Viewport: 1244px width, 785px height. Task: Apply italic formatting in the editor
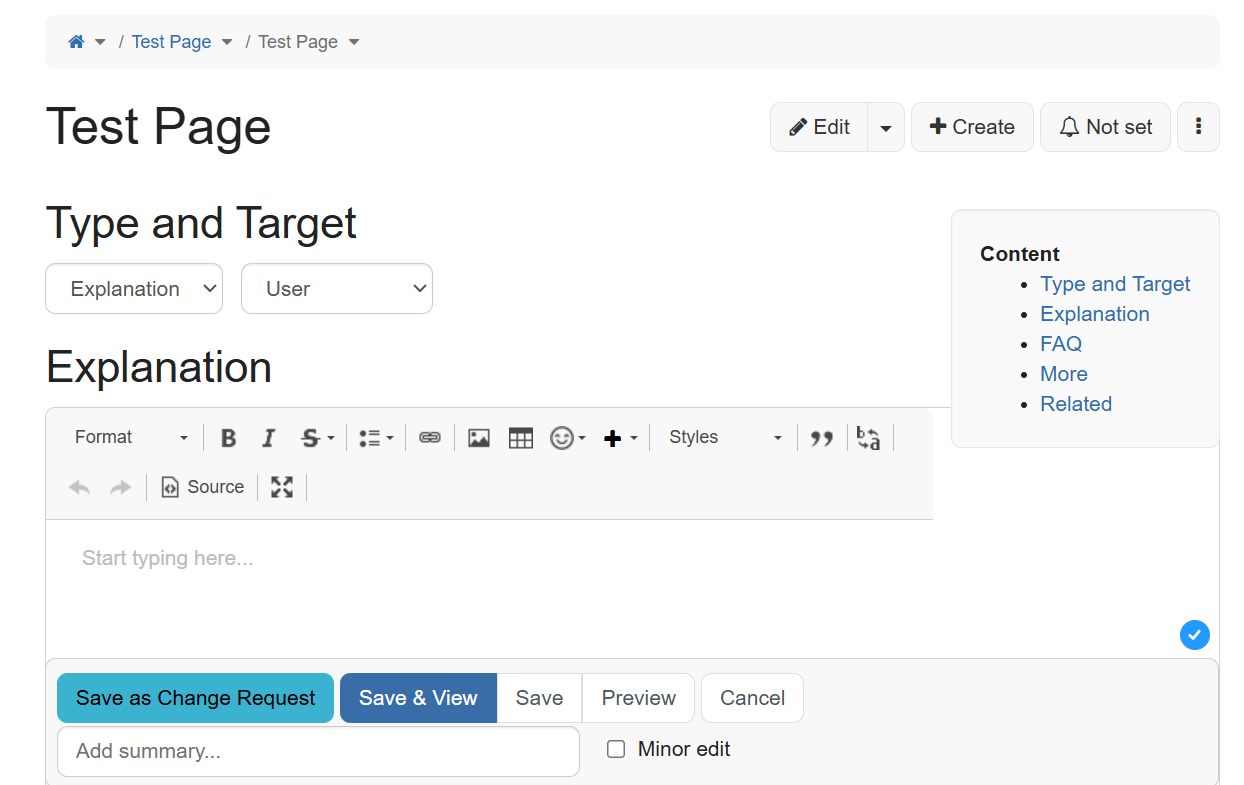[268, 438]
